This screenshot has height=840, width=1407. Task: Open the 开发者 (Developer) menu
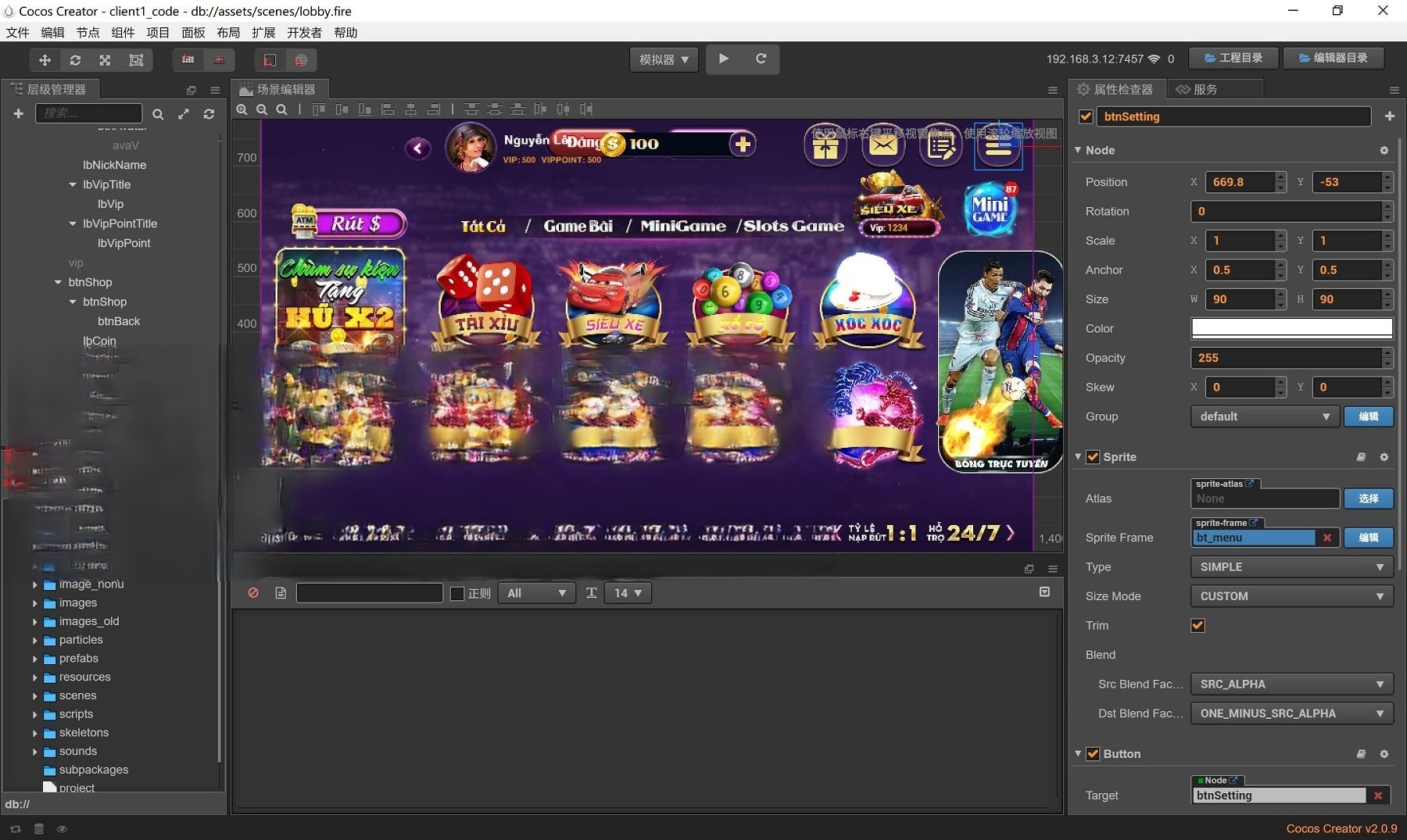click(x=304, y=32)
